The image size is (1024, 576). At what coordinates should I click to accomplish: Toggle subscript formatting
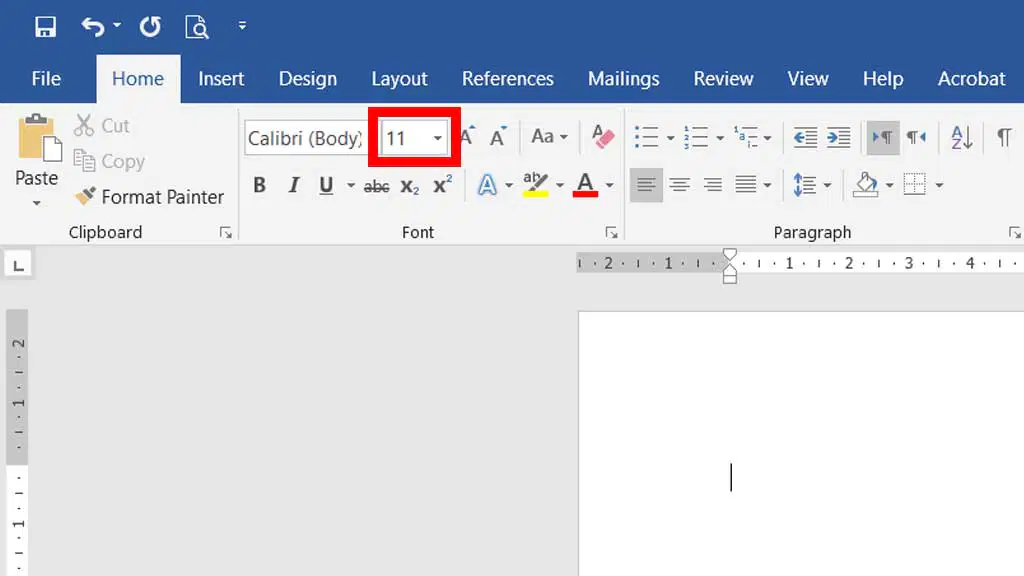[409, 187]
